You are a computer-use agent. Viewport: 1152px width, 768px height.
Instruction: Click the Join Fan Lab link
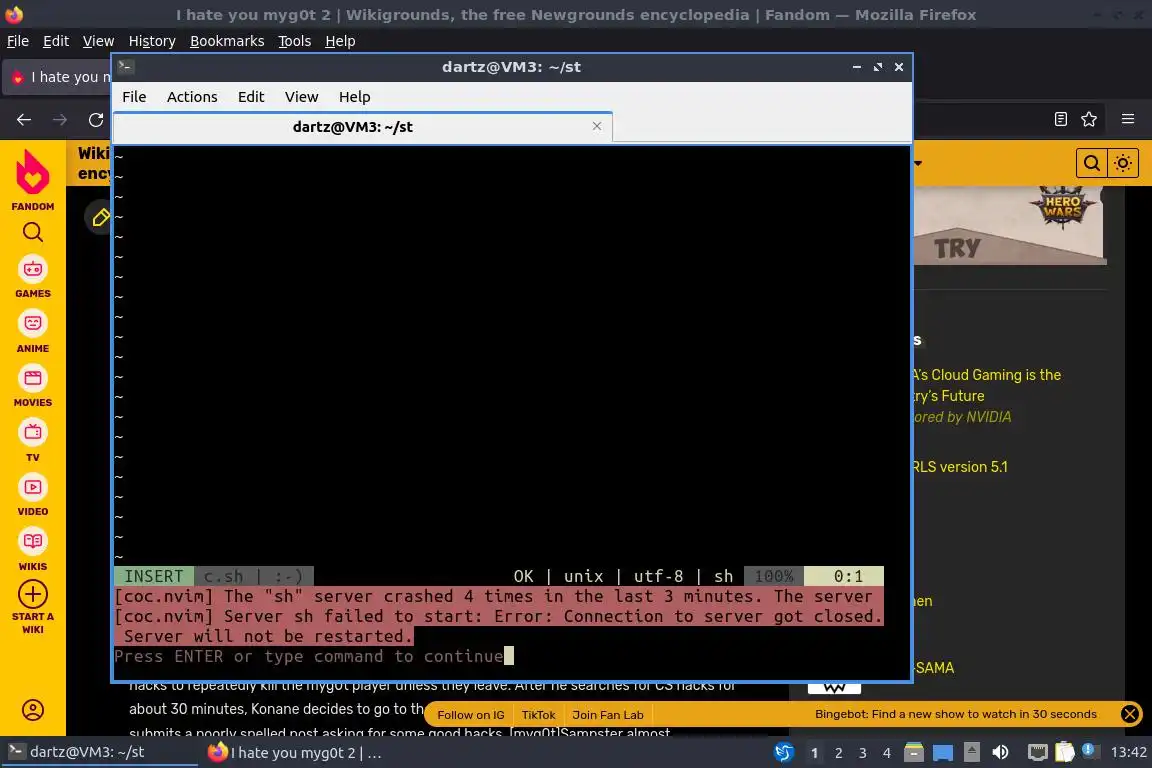pos(608,714)
